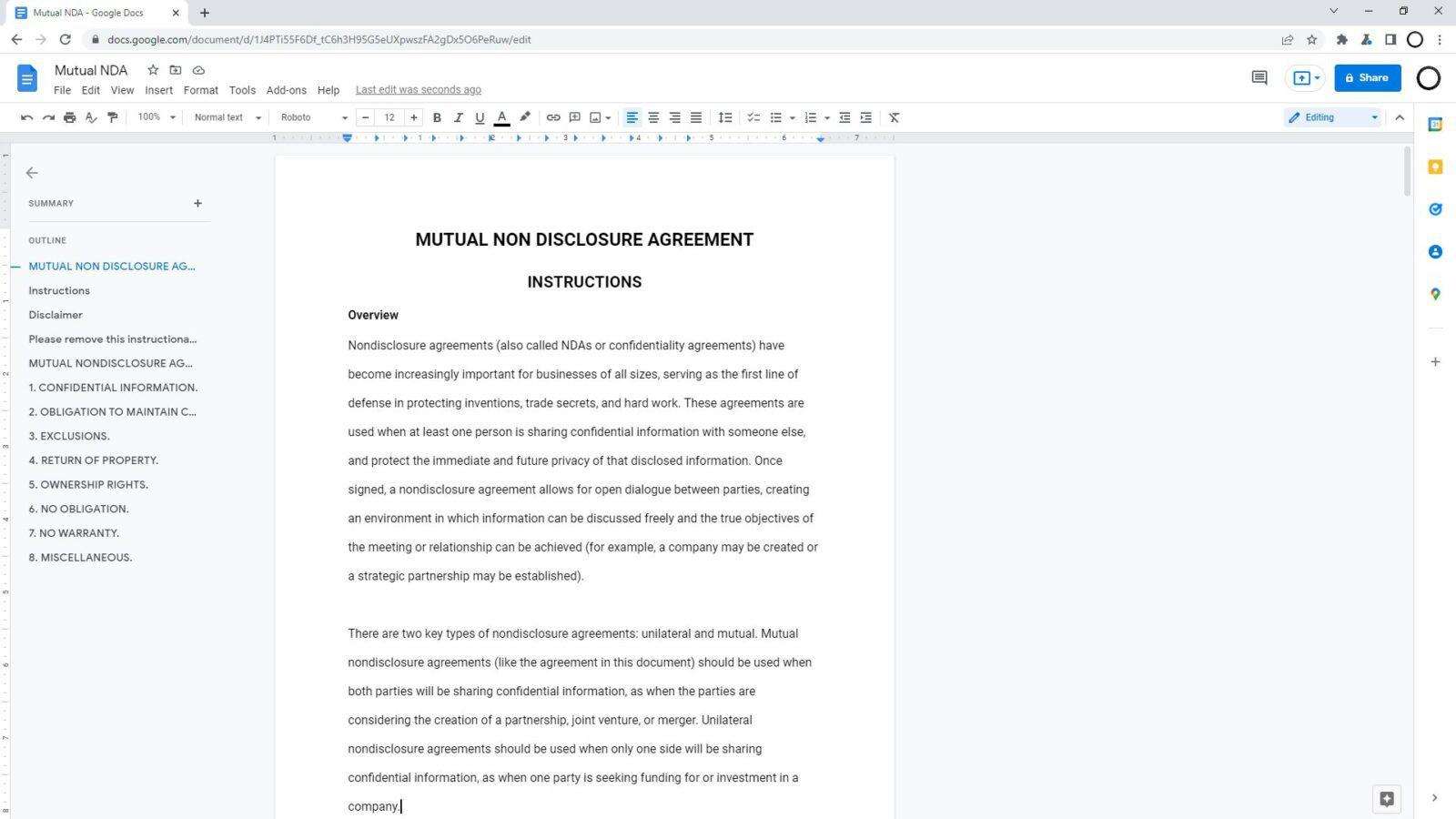Pick a text color from the color swatch
Image resolution: width=1456 pixels, height=819 pixels.
point(501,116)
